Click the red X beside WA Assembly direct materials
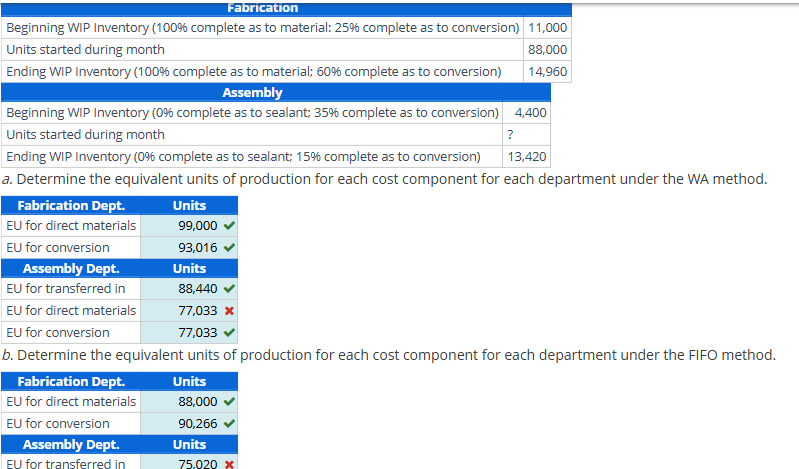This screenshot has height=469, width=799. (229, 310)
